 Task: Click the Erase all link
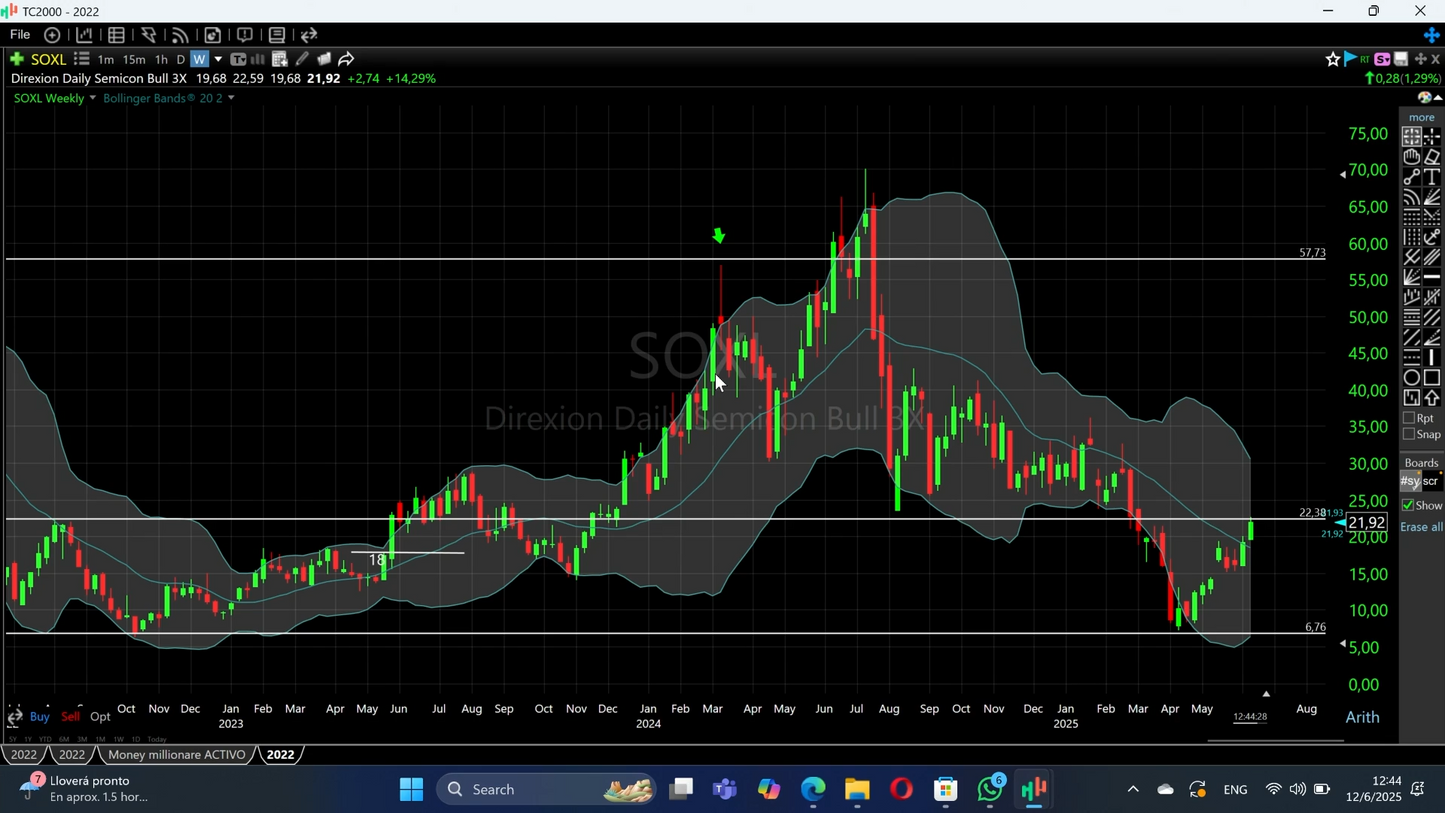click(1421, 526)
